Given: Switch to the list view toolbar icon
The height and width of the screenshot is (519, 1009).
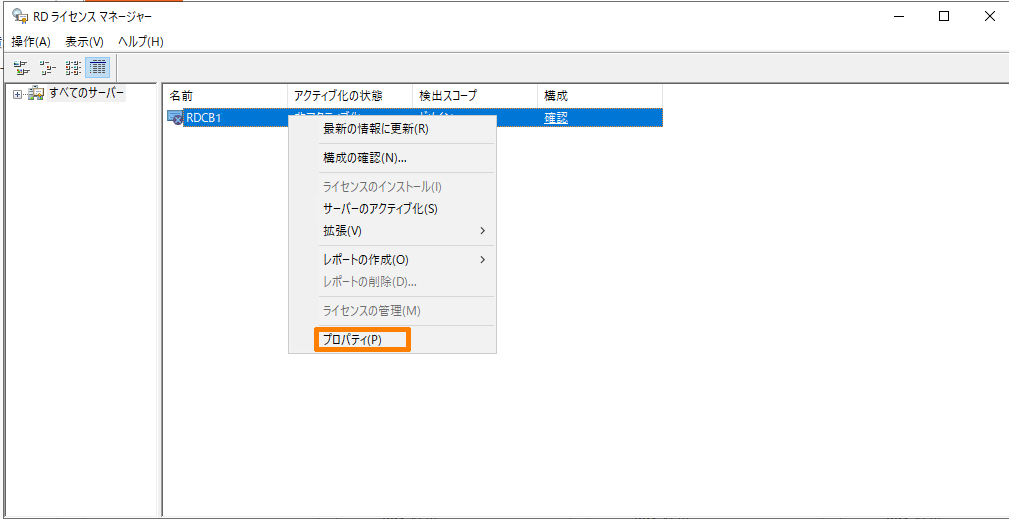Looking at the screenshot, I should click(73, 67).
